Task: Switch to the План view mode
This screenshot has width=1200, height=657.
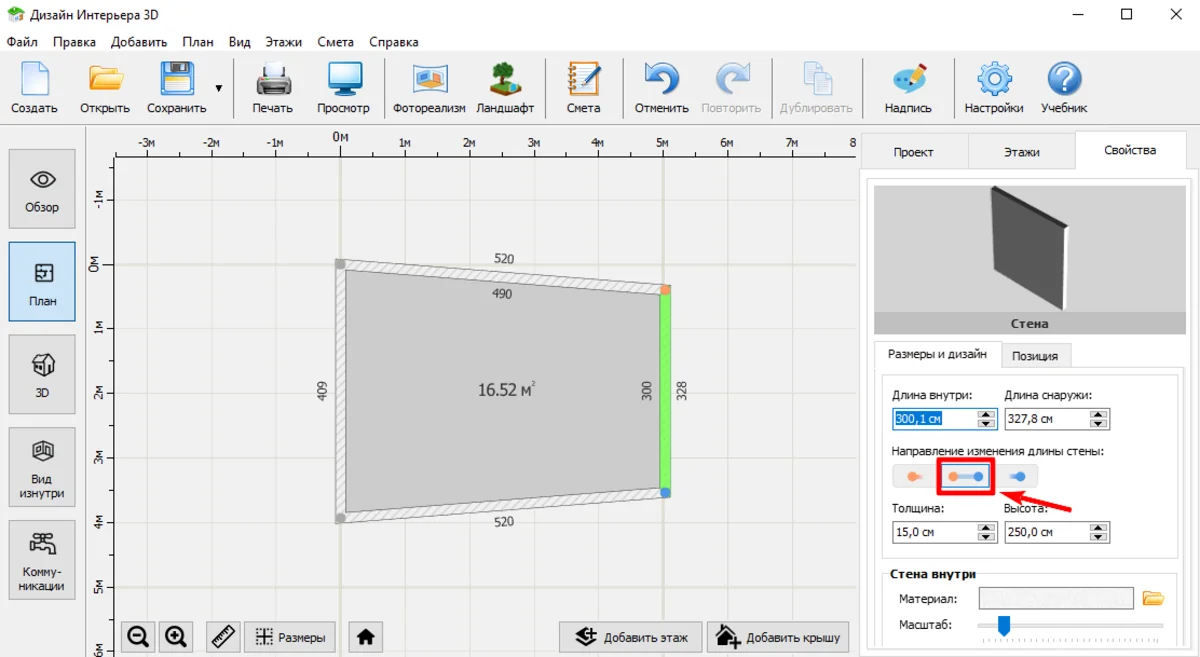Action: pos(42,282)
